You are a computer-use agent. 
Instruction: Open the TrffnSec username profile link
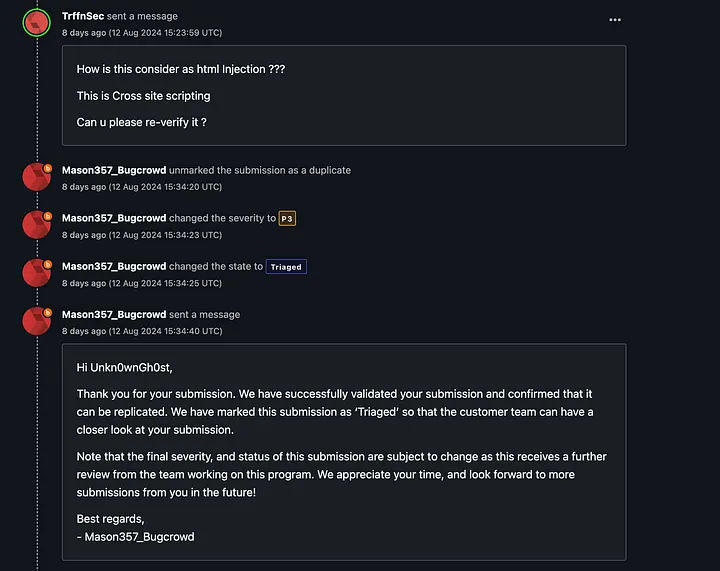point(83,16)
